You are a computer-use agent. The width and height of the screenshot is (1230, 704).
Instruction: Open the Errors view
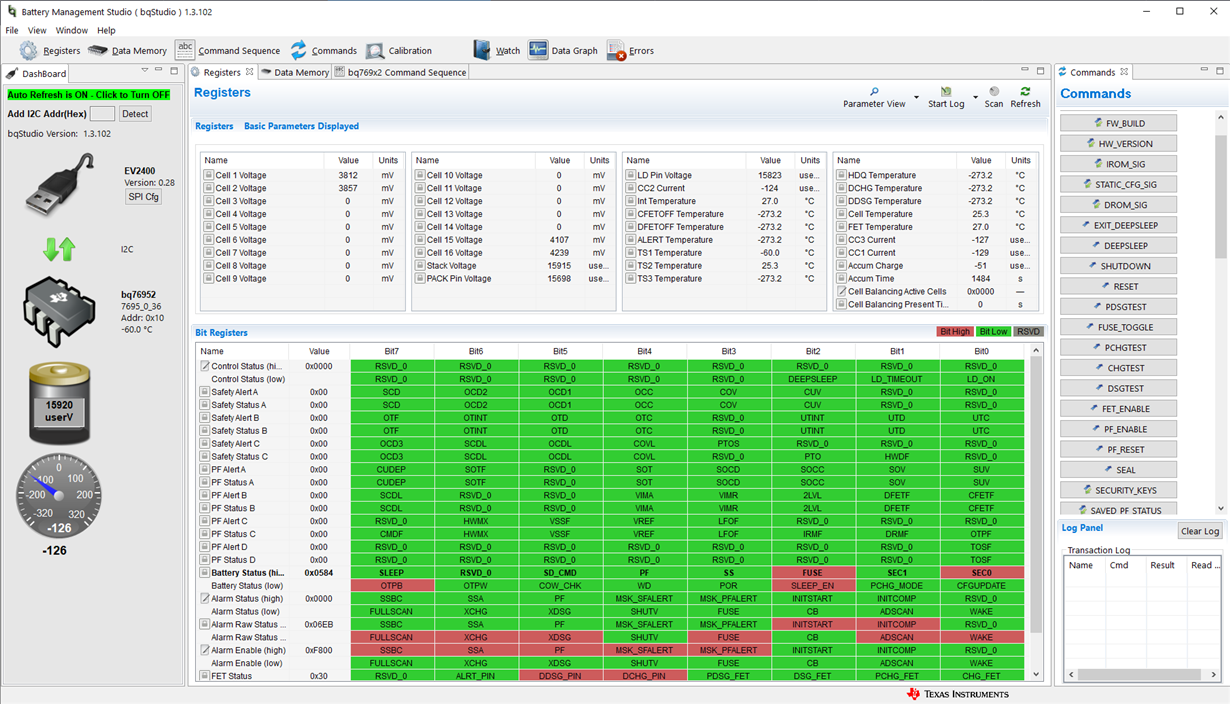pyautogui.click(x=630, y=51)
